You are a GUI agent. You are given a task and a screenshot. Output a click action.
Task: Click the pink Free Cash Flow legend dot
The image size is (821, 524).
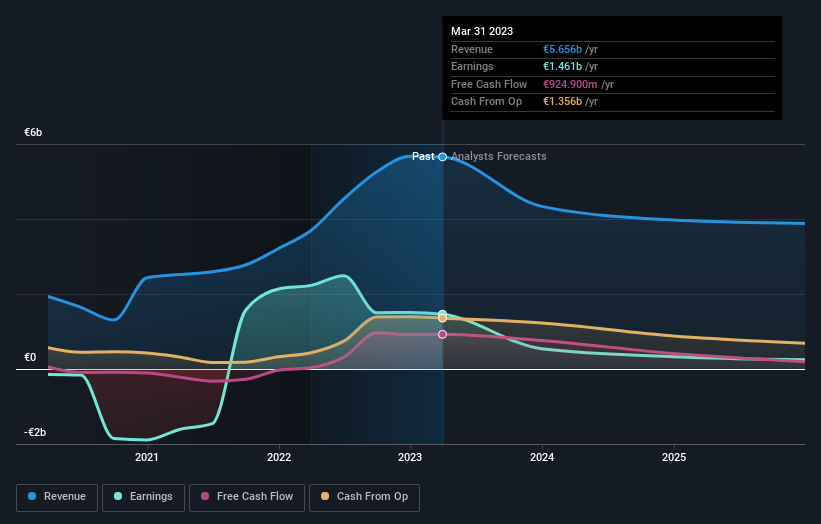coord(205,496)
